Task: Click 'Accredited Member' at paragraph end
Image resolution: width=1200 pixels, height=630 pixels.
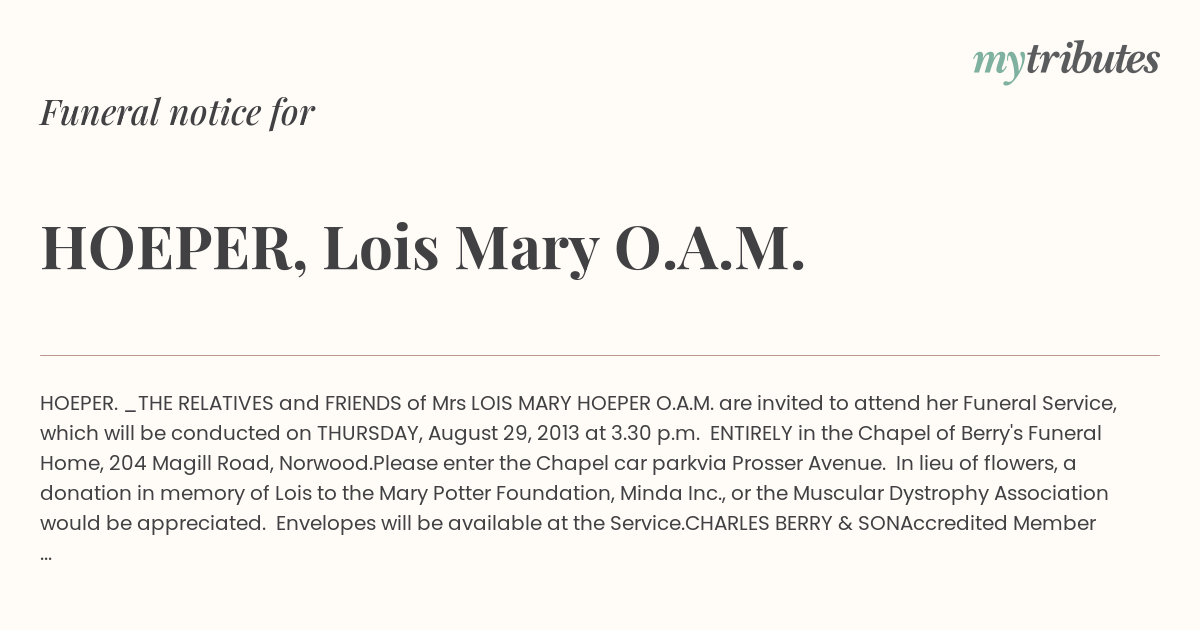Action: (x=999, y=523)
